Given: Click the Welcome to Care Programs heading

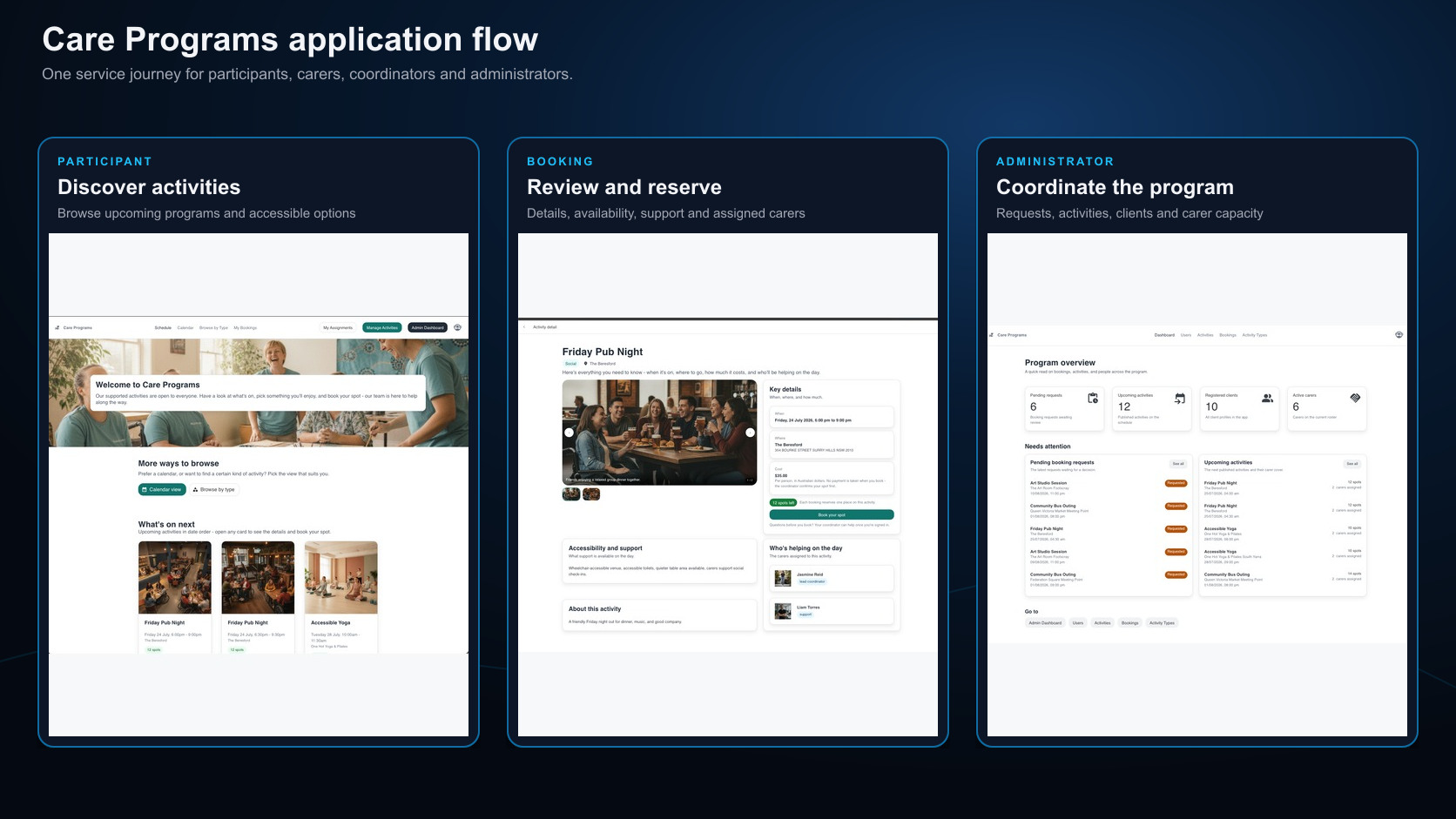Looking at the screenshot, I should [x=148, y=385].
